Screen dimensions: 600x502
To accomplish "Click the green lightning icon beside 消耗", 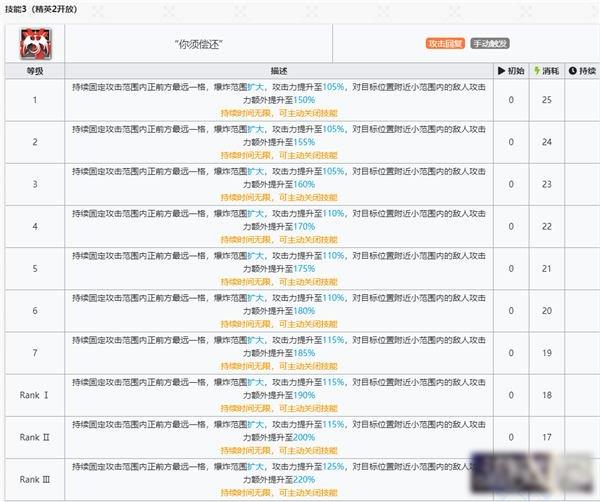I will point(537,71).
